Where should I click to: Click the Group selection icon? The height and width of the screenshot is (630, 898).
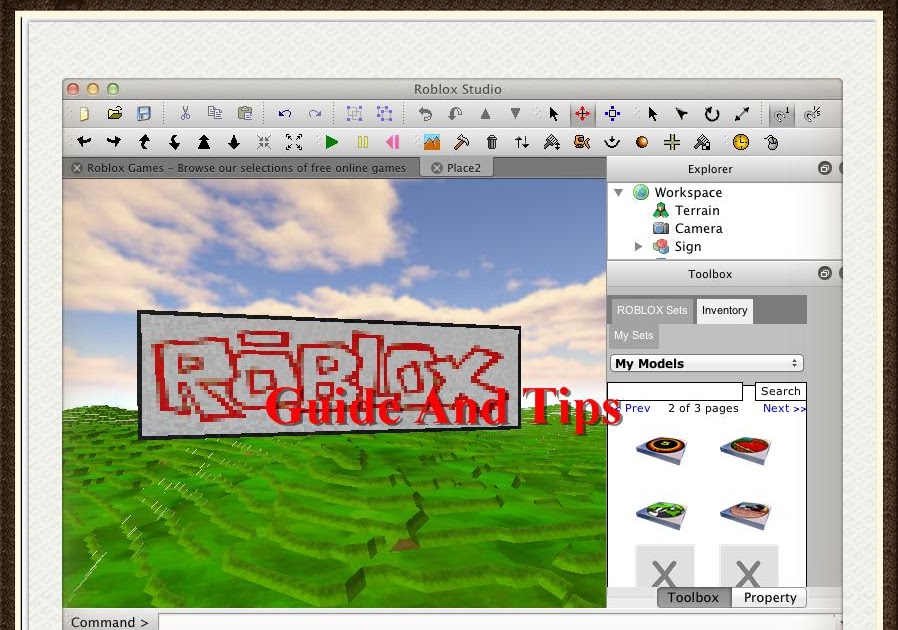(x=355, y=113)
